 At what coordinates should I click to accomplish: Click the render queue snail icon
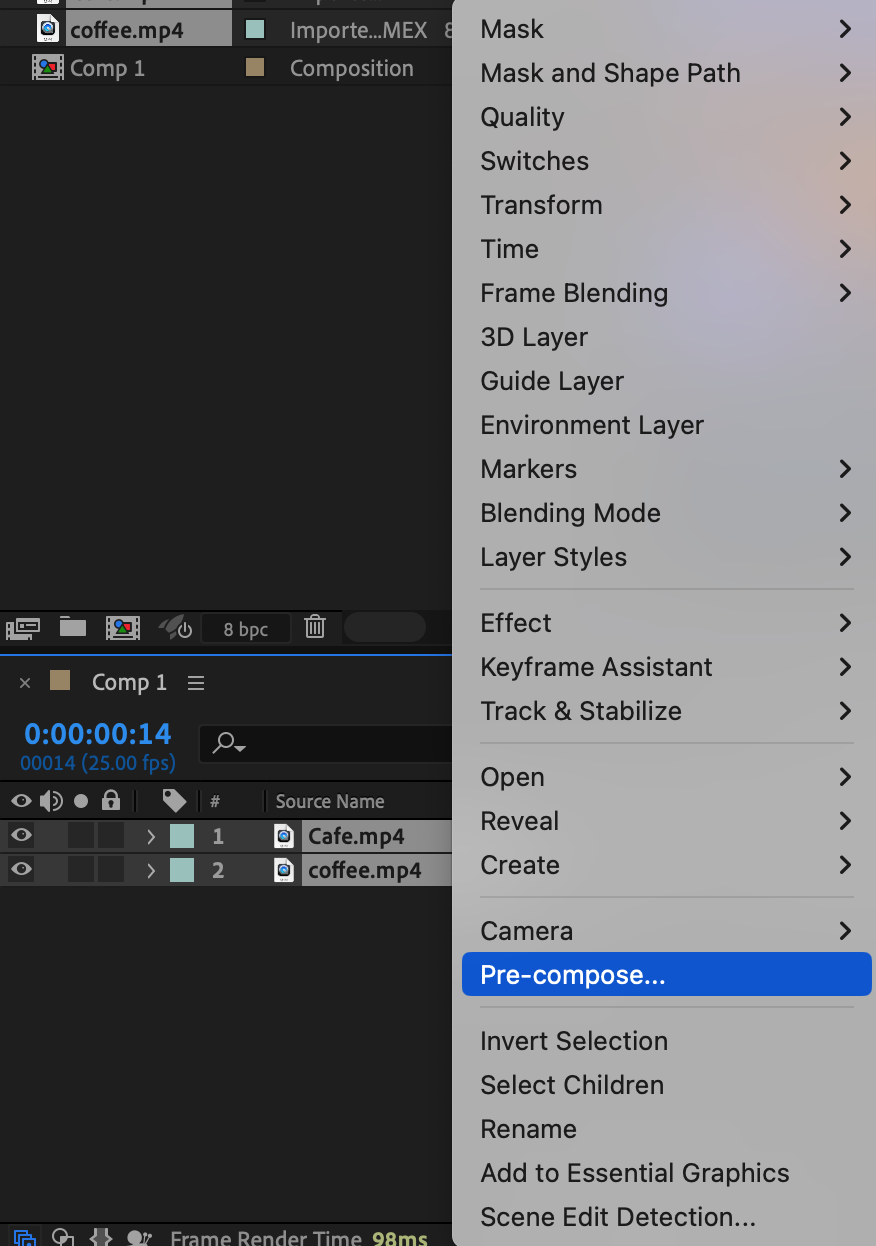176,628
